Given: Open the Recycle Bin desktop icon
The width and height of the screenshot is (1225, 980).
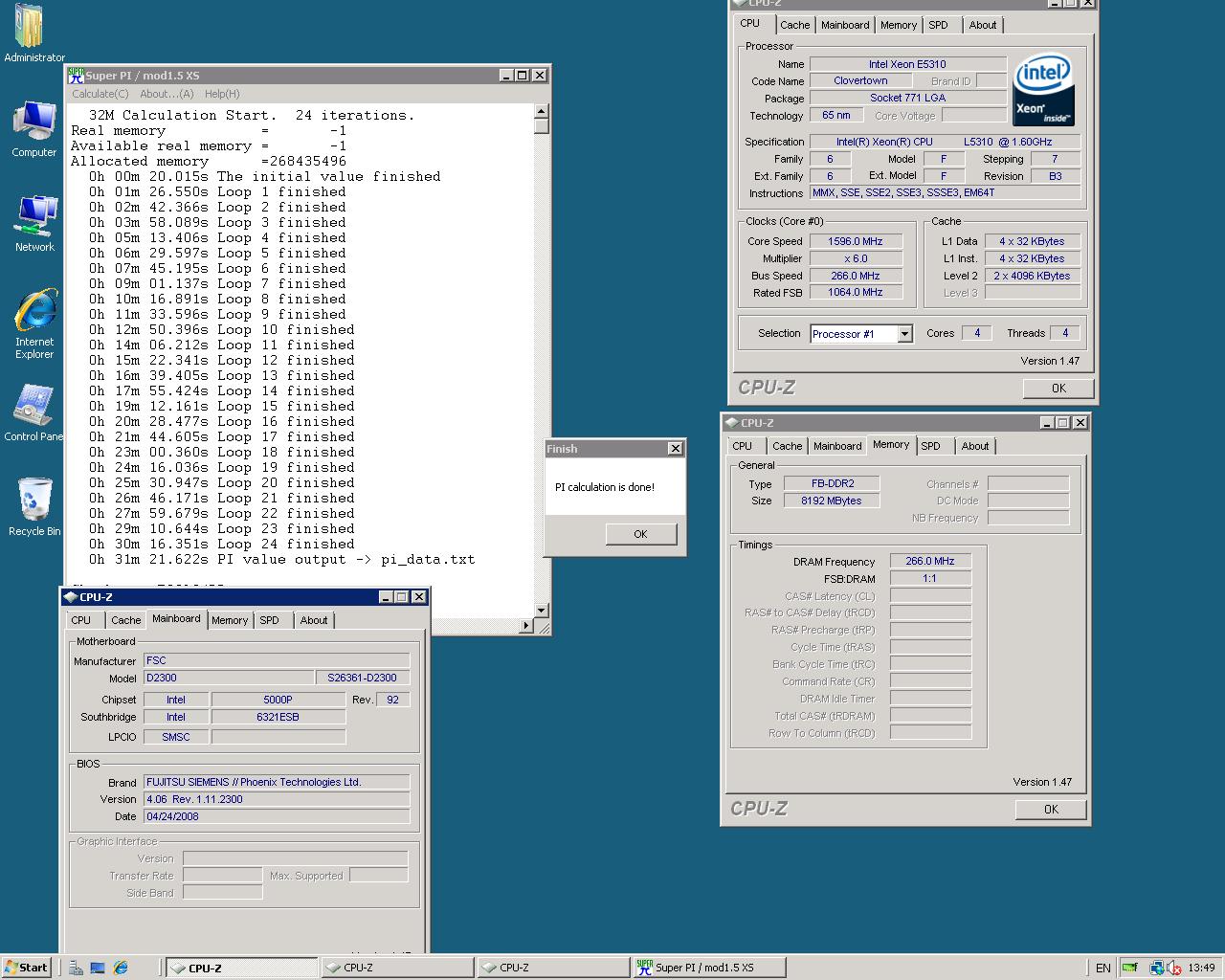Looking at the screenshot, I should [x=33, y=507].
